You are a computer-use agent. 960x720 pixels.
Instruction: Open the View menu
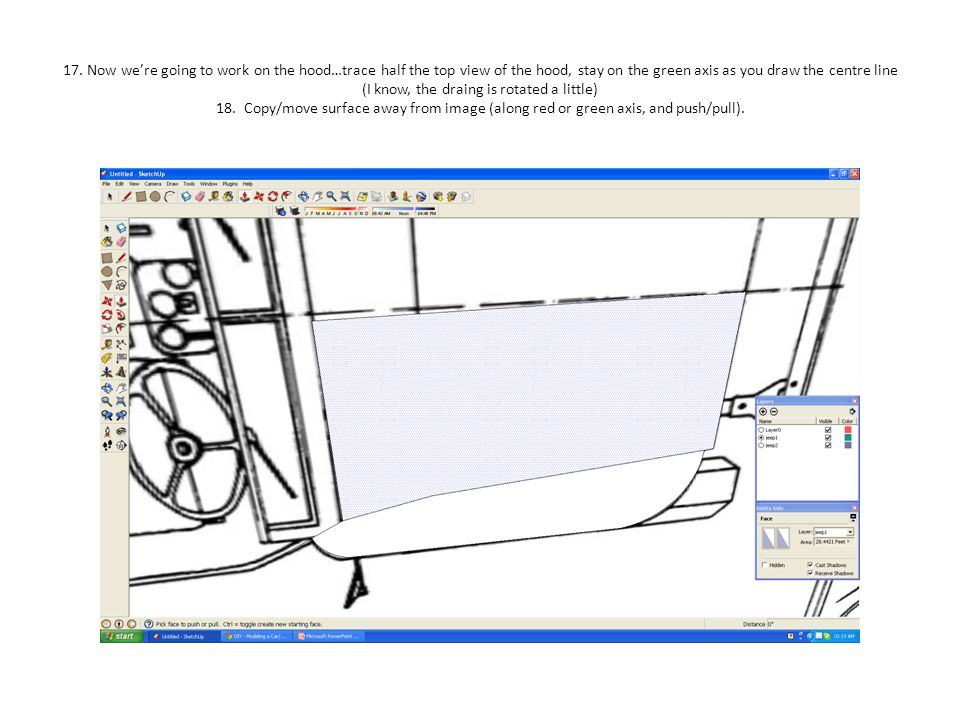(x=134, y=184)
